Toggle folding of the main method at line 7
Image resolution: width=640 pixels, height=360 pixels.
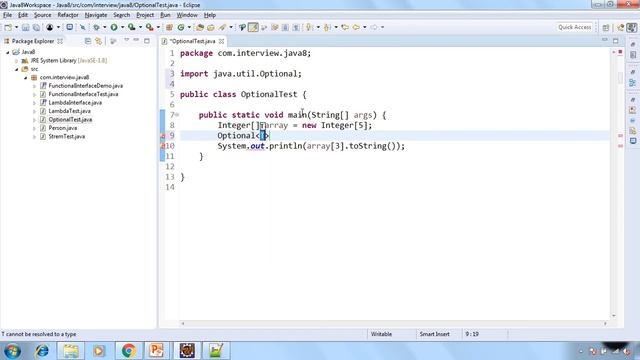(177, 115)
